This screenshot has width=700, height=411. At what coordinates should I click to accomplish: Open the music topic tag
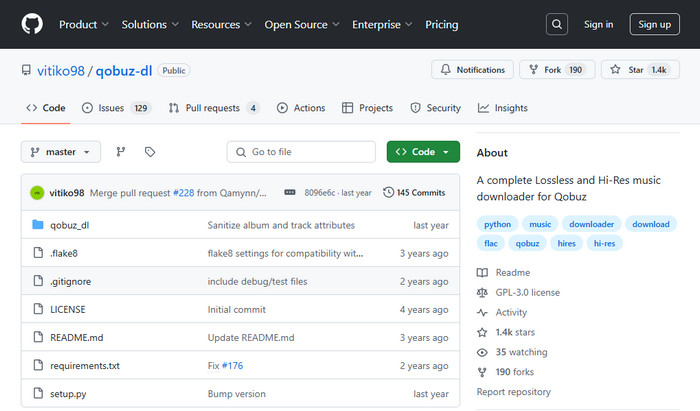(x=540, y=224)
